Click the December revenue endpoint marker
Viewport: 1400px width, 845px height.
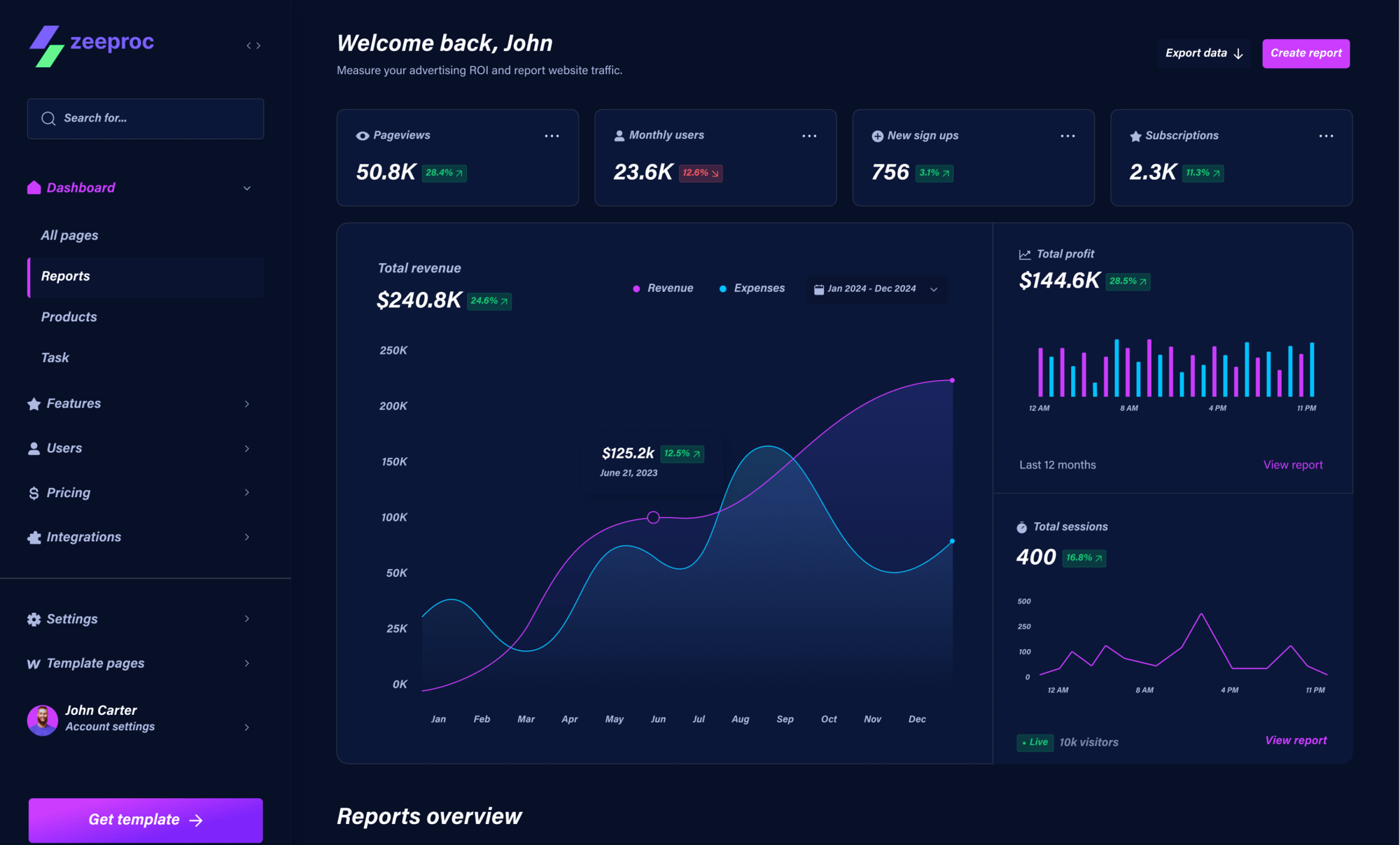click(952, 381)
